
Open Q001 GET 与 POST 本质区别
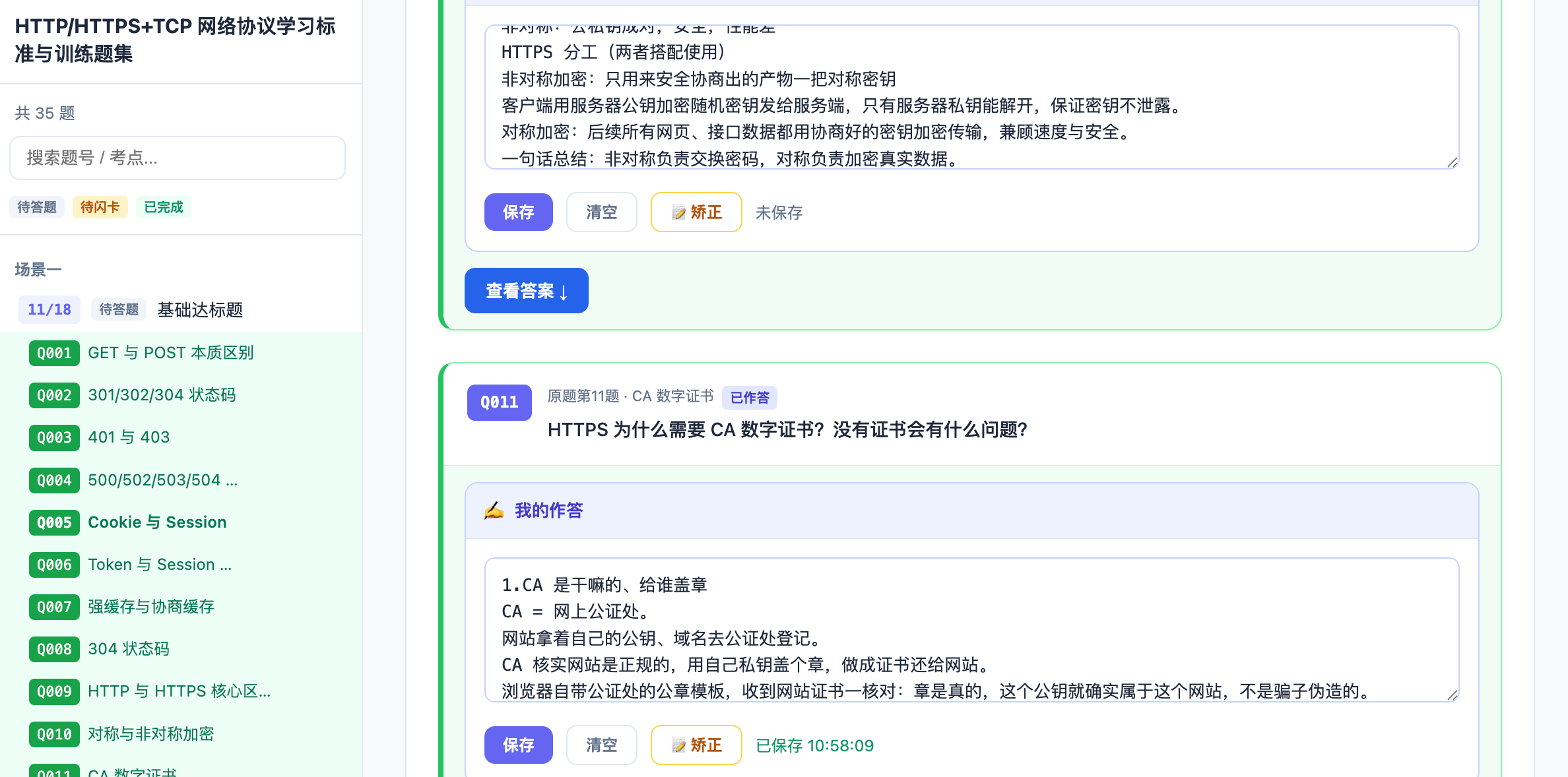pyautogui.click(x=181, y=353)
